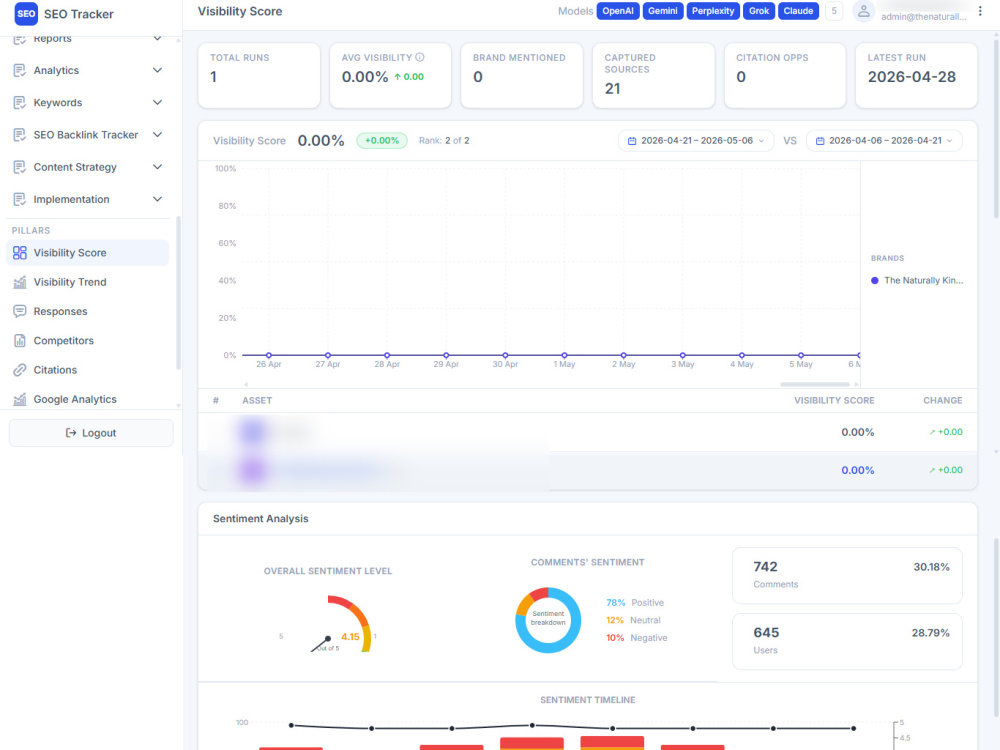This screenshot has width=1000, height=750.
Task: Go to Visibility Trend page
Action: click(x=87, y=282)
